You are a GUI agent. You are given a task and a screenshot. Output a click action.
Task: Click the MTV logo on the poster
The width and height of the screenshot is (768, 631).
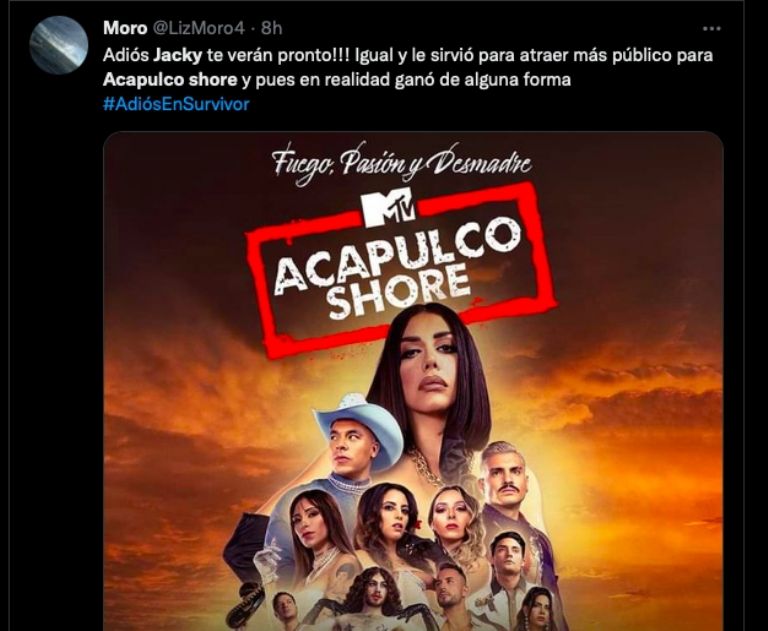389,209
